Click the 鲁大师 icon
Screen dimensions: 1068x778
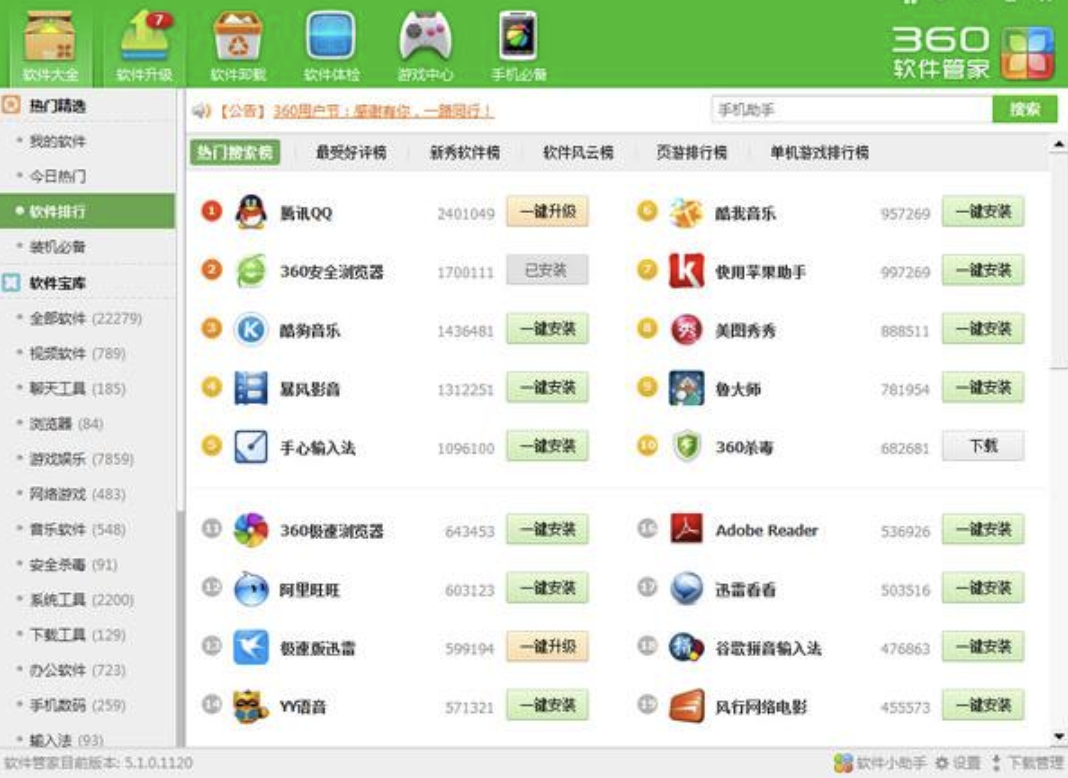[686, 388]
